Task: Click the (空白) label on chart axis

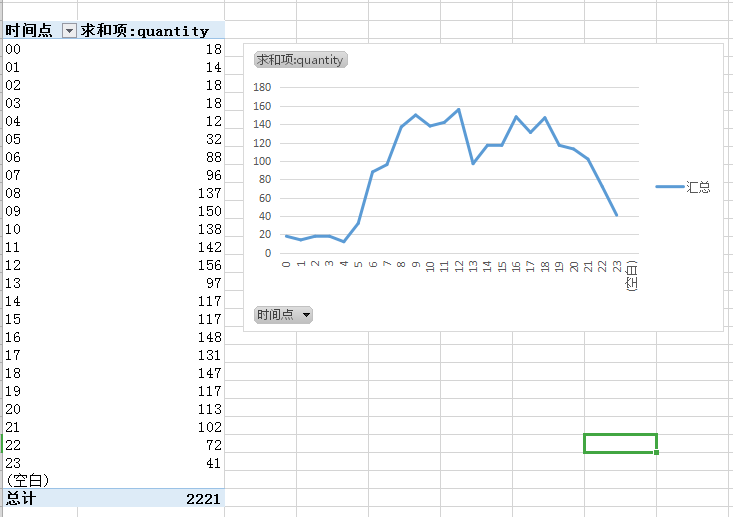Action: (632, 276)
